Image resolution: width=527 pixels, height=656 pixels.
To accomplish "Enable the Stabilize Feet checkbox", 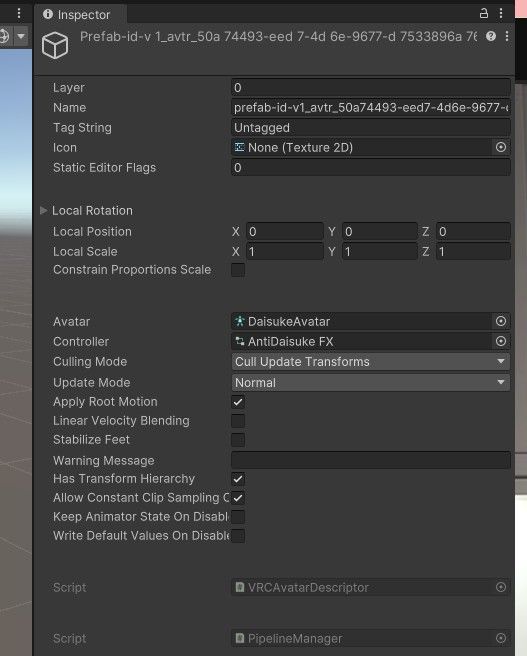I will tap(238, 440).
